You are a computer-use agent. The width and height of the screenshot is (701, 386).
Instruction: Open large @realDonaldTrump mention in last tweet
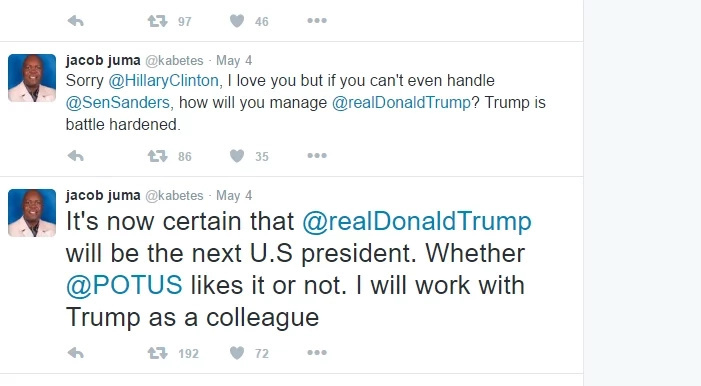pos(417,221)
